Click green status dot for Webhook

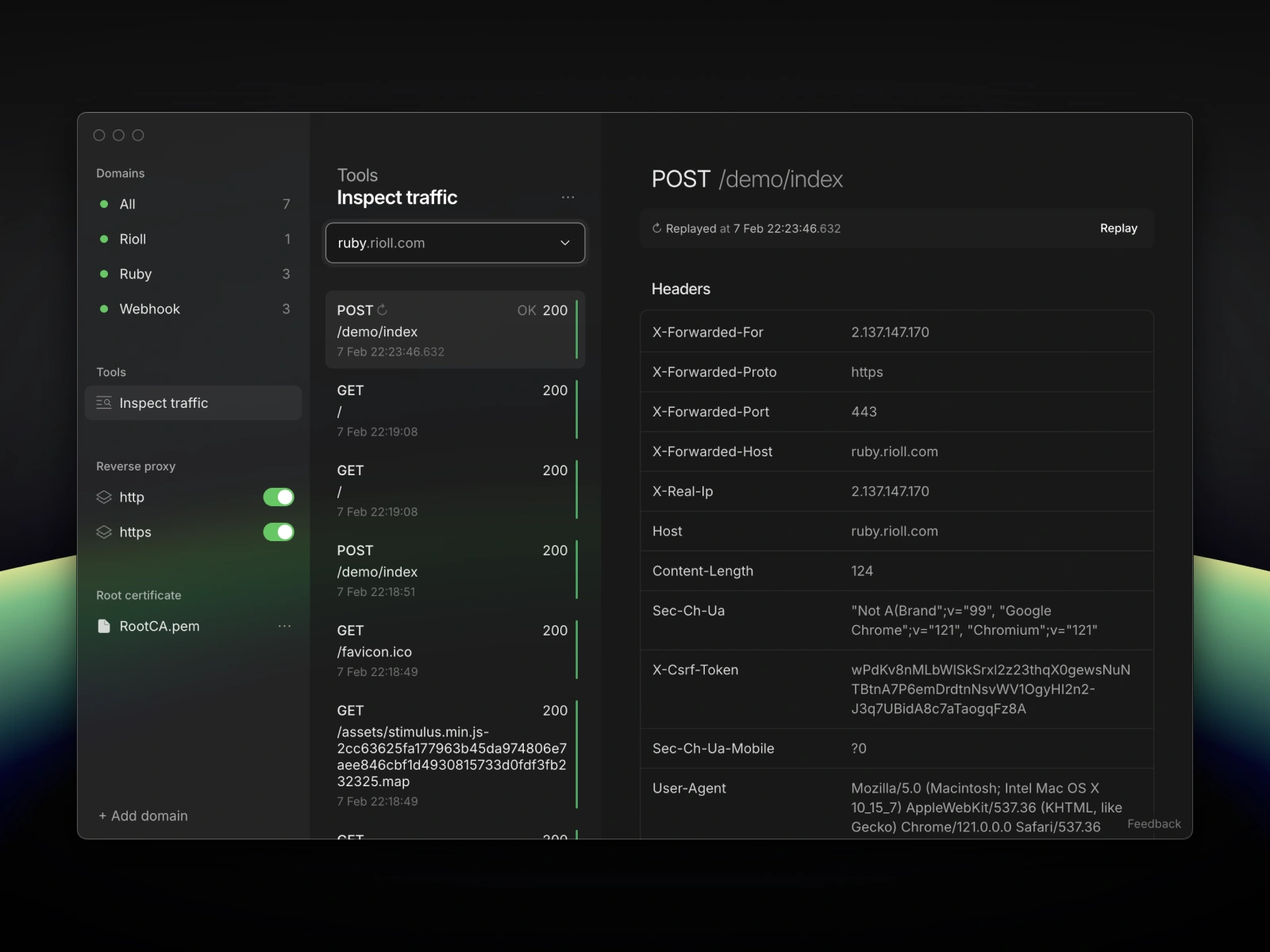[104, 309]
